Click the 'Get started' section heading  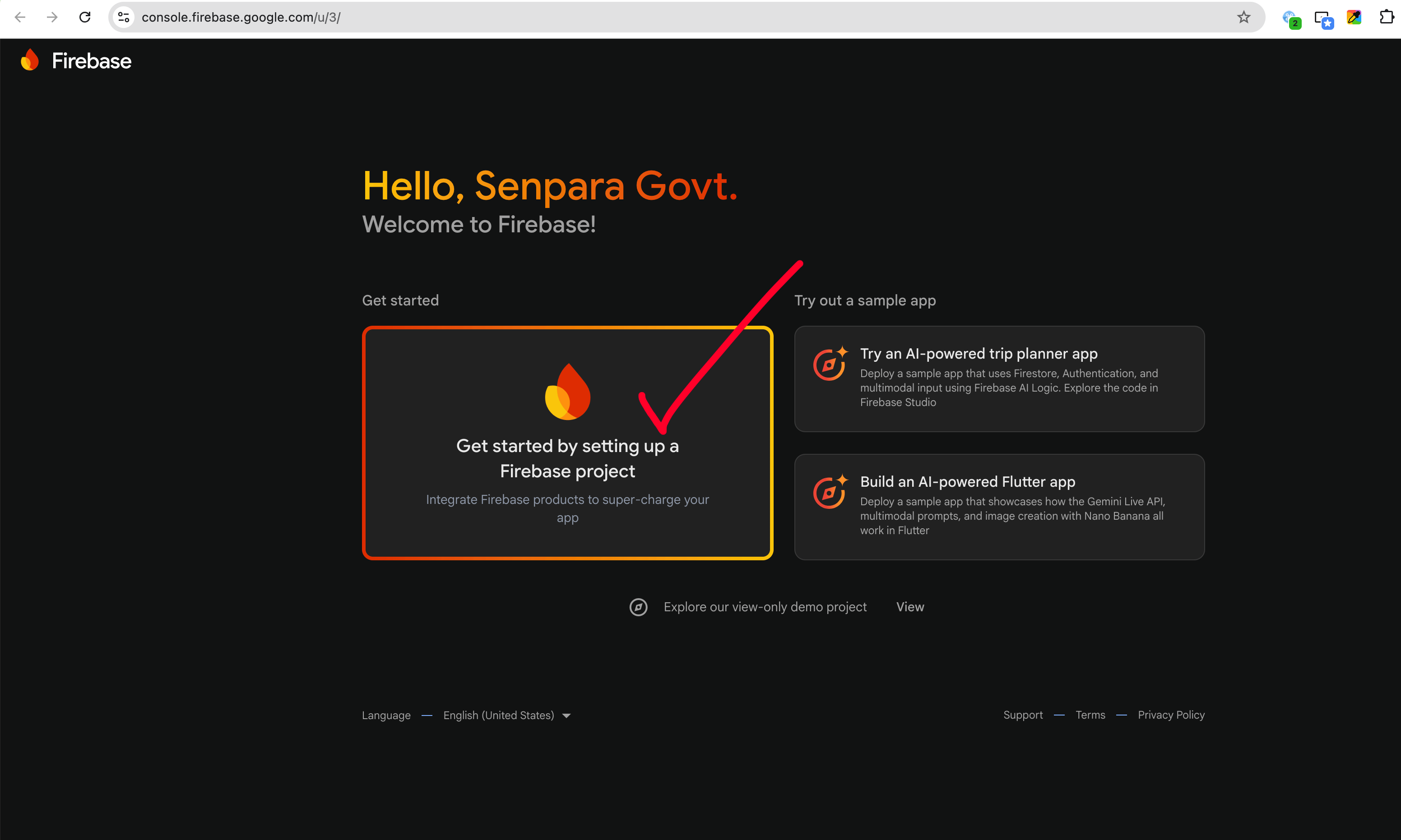pyautogui.click(x=400, y=300)
